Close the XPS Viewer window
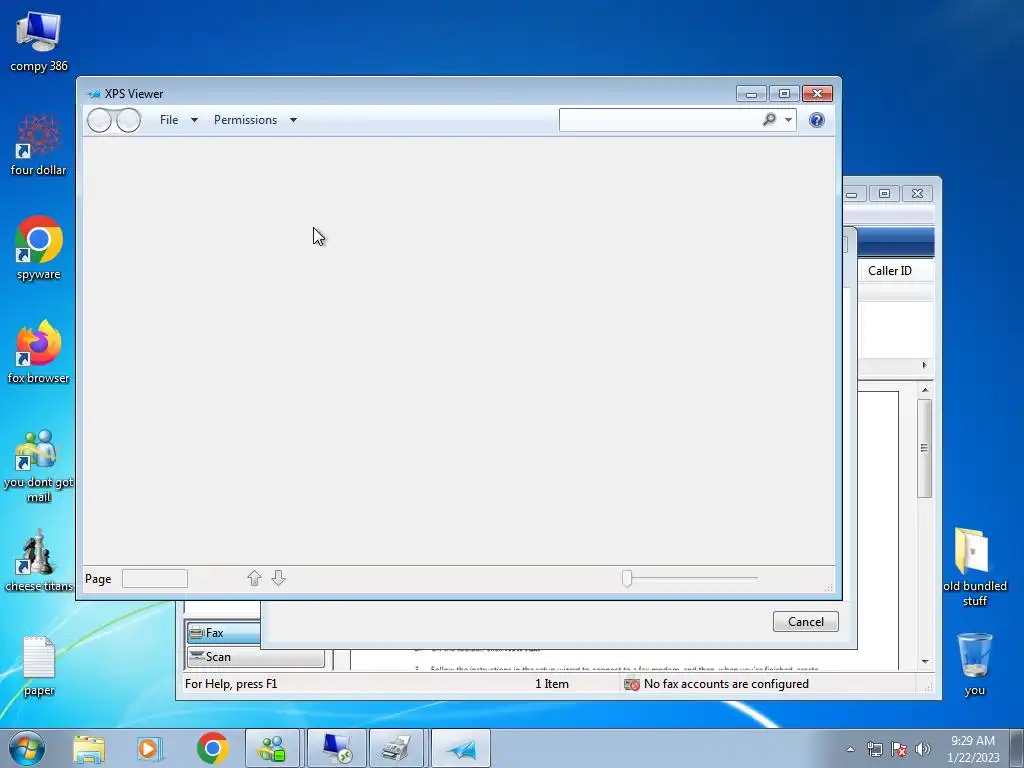The image size is (1024, 768). (x=817, y=94)
